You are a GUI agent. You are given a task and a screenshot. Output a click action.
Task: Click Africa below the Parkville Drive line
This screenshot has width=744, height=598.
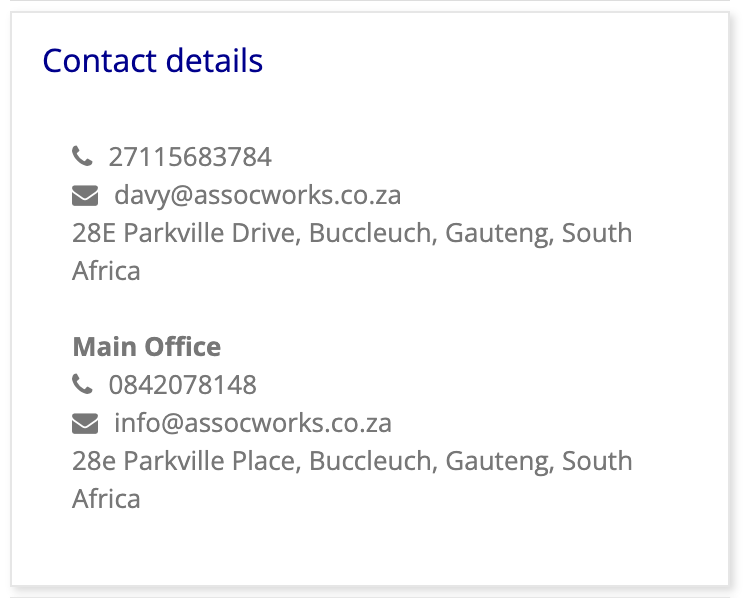click(106, 271)
